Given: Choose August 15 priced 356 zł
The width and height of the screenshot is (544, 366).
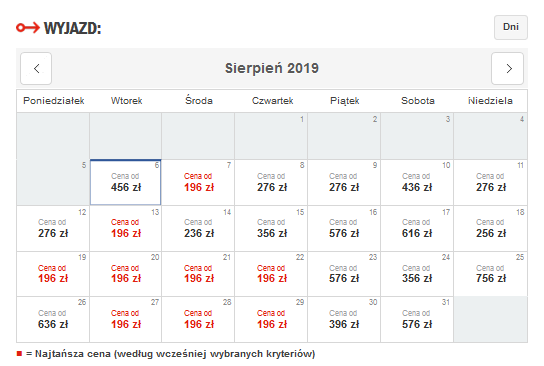Looking at the screenshot, I should point(271,228).
